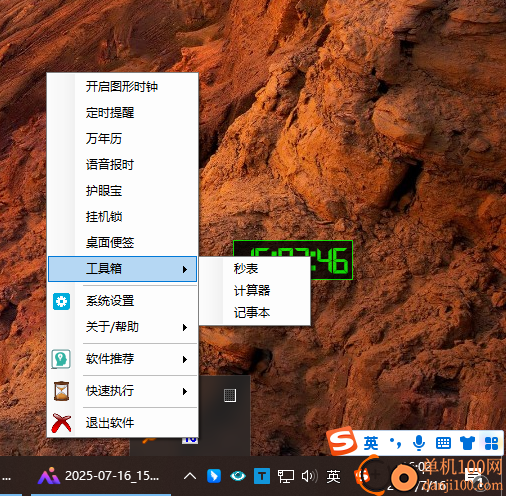Open 万年历 calendar menu item

pos(122,139)
